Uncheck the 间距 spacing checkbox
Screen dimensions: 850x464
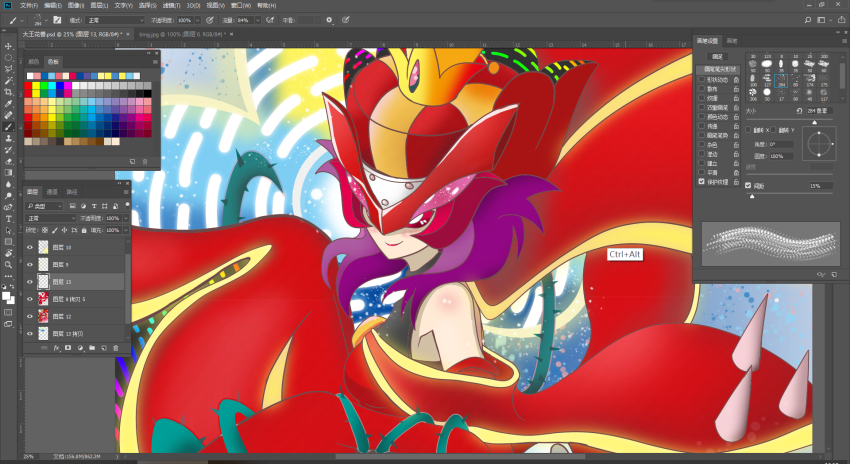(749, 185)
